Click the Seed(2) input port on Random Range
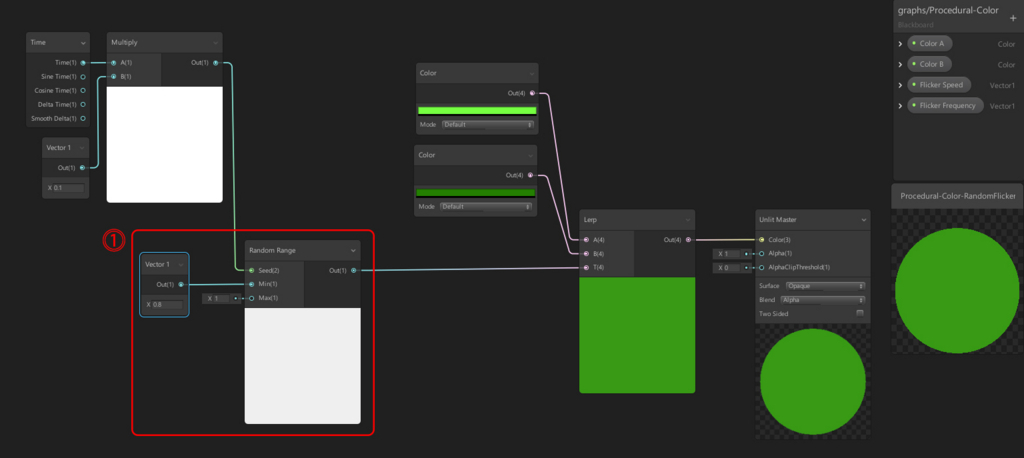This screenshot has height=458, width=1024. (x=251, y=270)
